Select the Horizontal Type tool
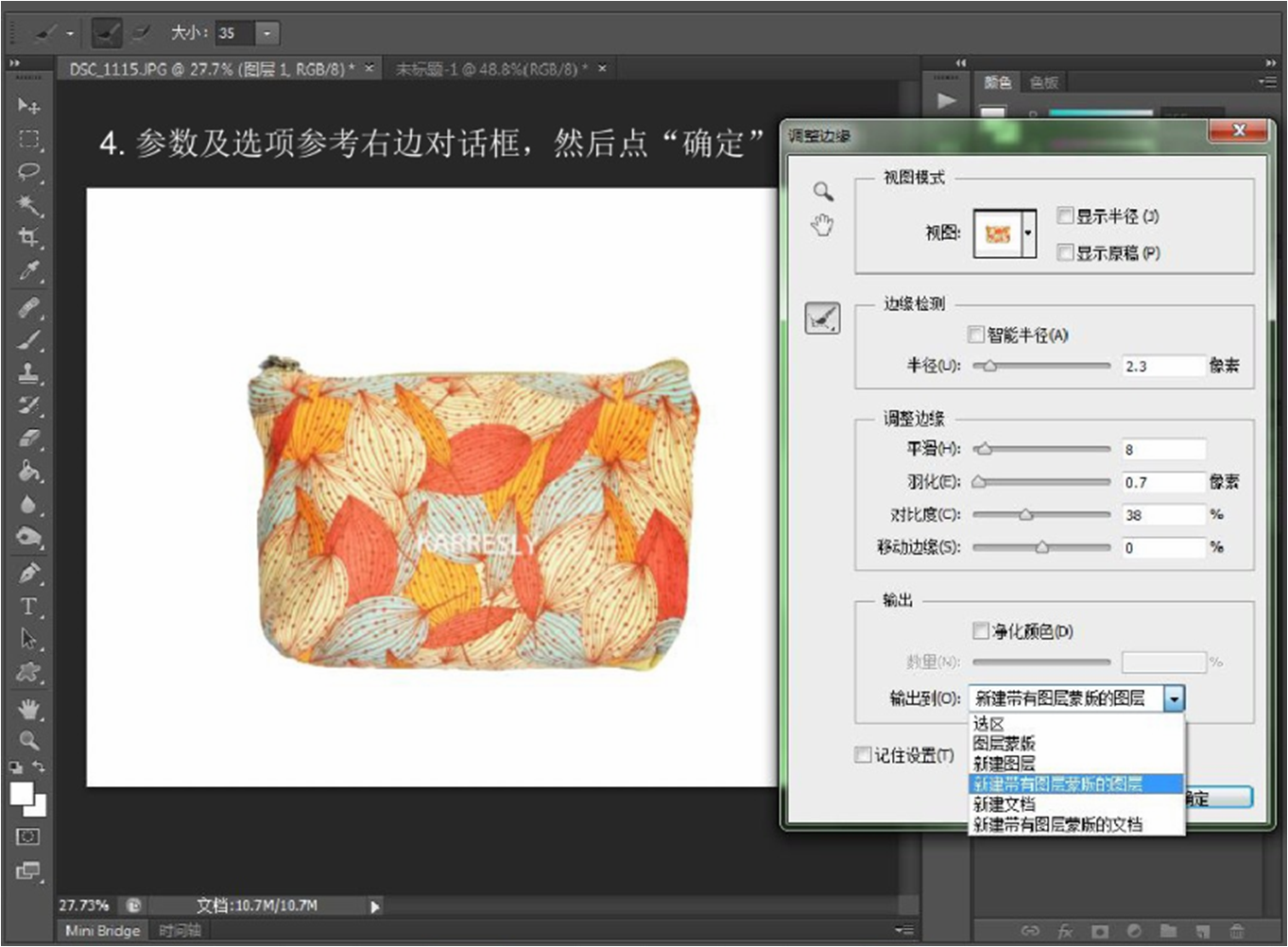Image resolution: width=1288 pixels, height=947 pixels. (x=29, y=606)
